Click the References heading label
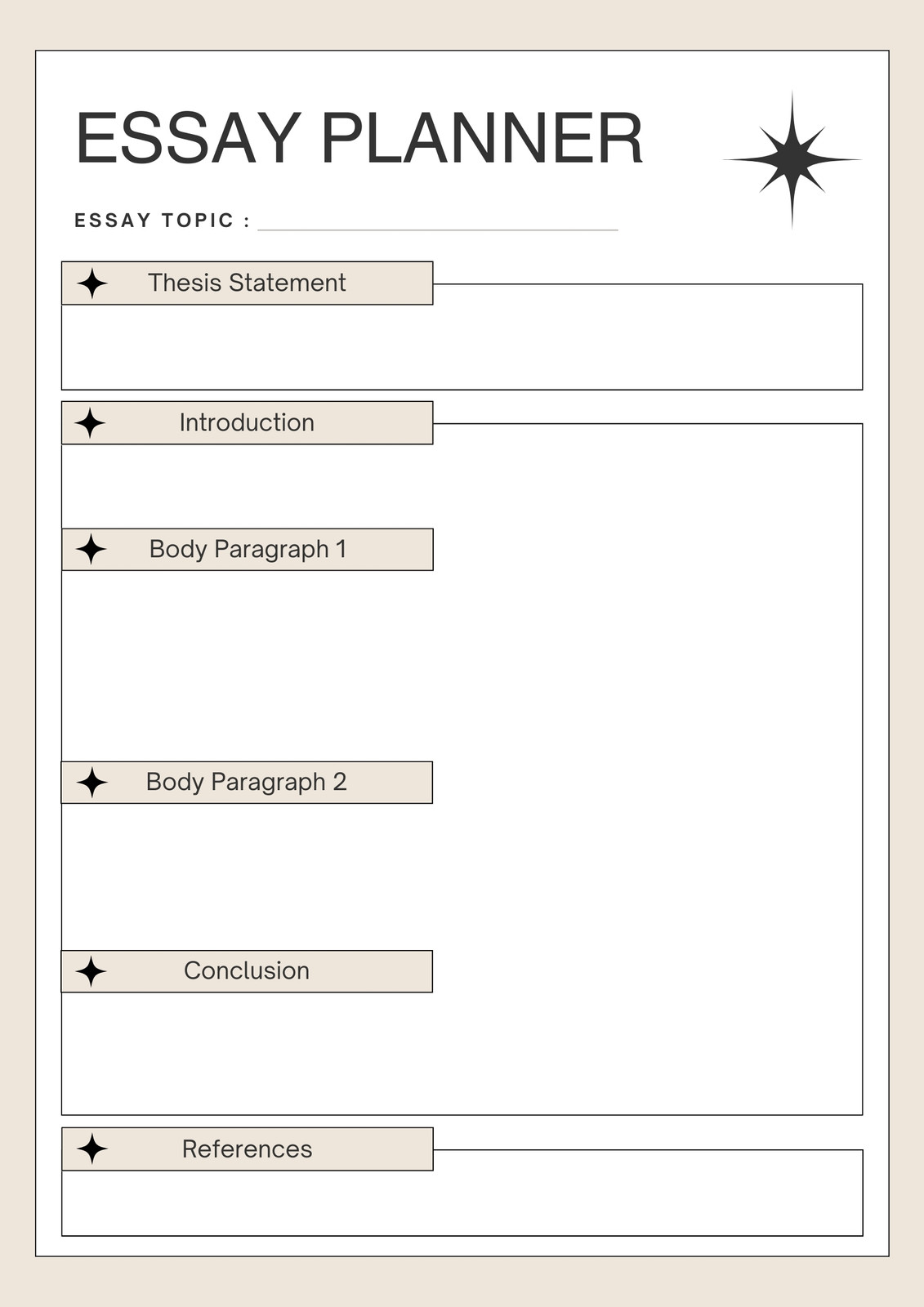This screenshot has height=1307, width=924. pyautogui.click(x=247, y=1149)
